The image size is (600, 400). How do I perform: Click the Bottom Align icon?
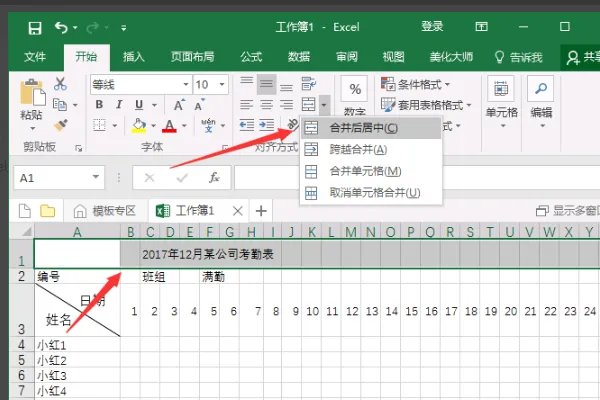click(286, 87)
